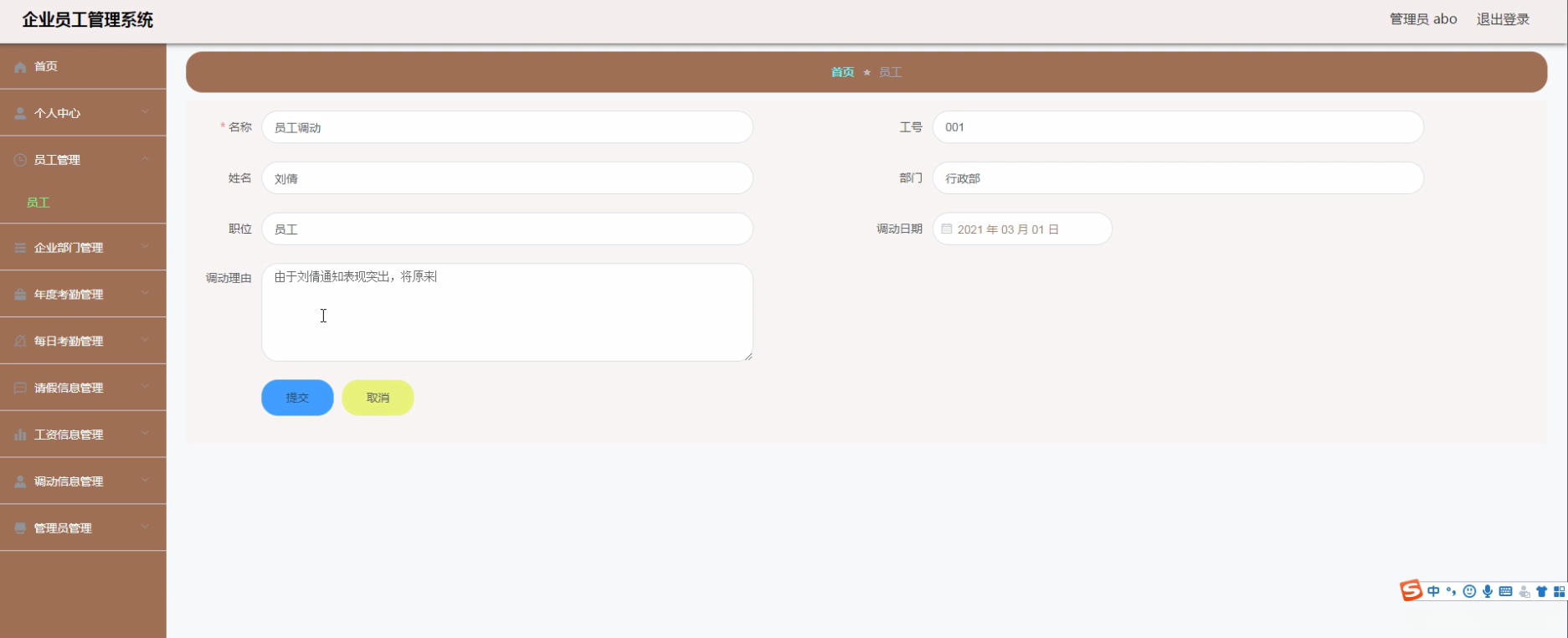Collapse the 员工管理 chevron
The height and width of the screenshot is (638, 1568).
(x=145, y=159)
